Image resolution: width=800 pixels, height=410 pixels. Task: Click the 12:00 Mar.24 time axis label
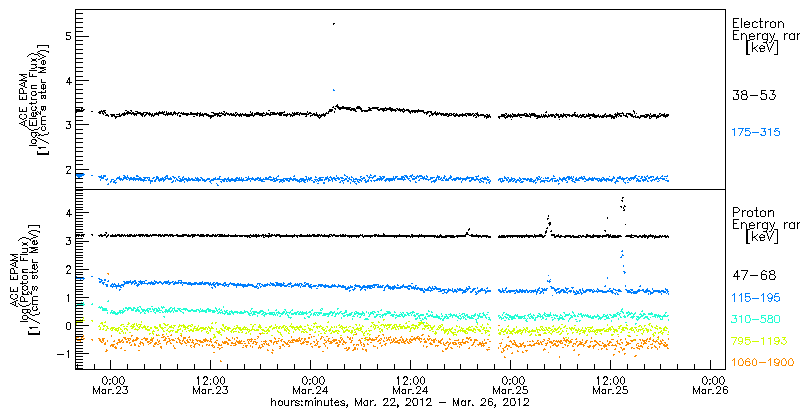(409, 385)
